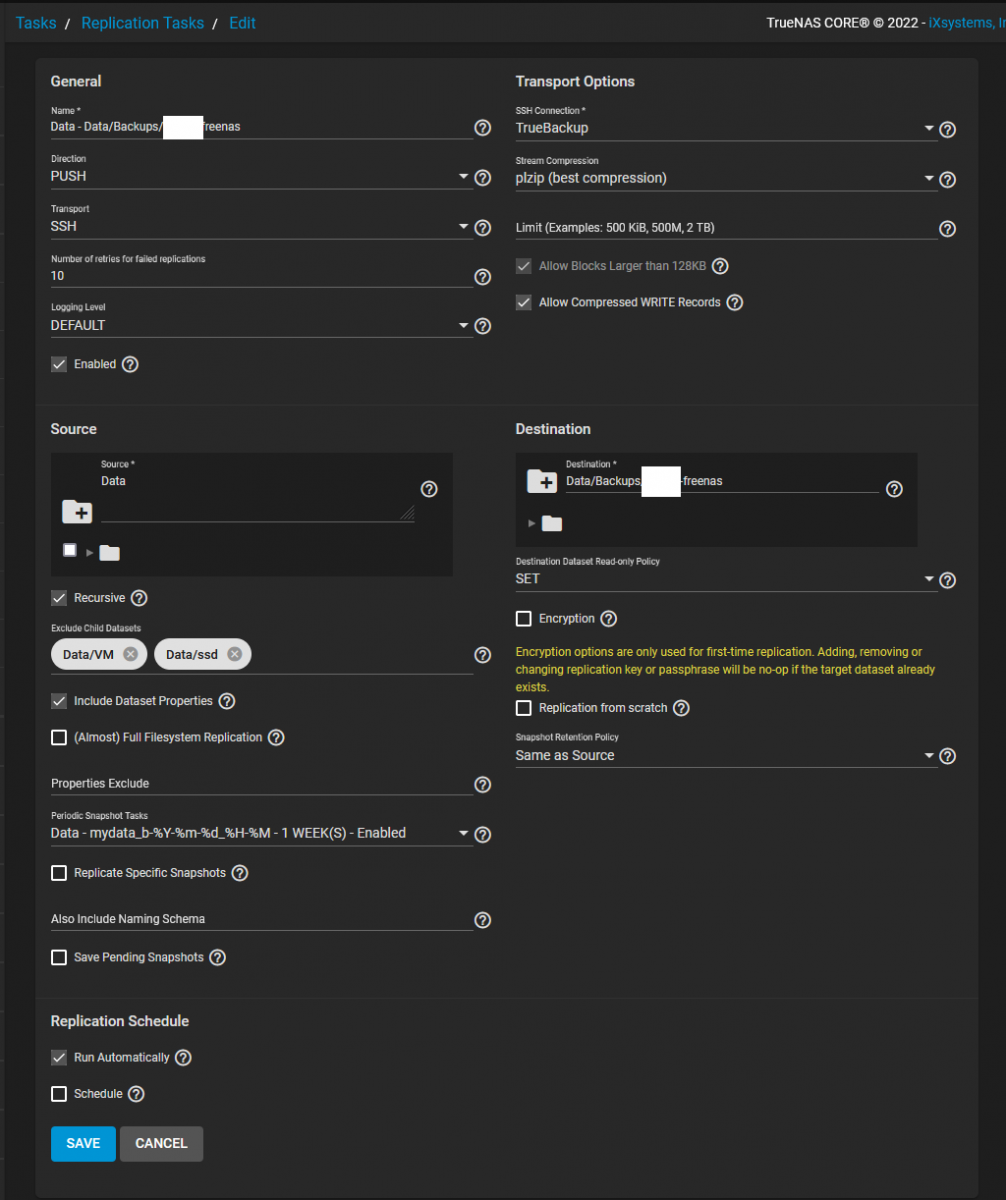Viewport: 1006px width, 1200px height.
Task: Go to Replication Tasks breadcrumb
Action: tap(142, 23)
